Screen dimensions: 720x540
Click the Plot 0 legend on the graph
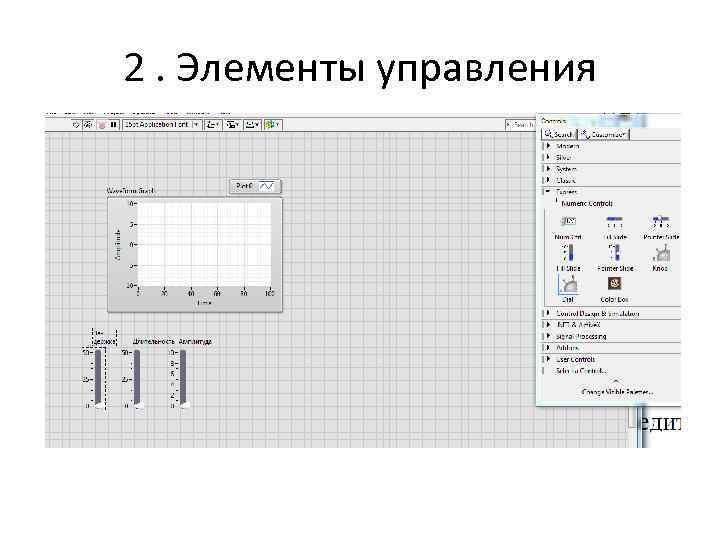pyautogui.click(x=255, y=186)
